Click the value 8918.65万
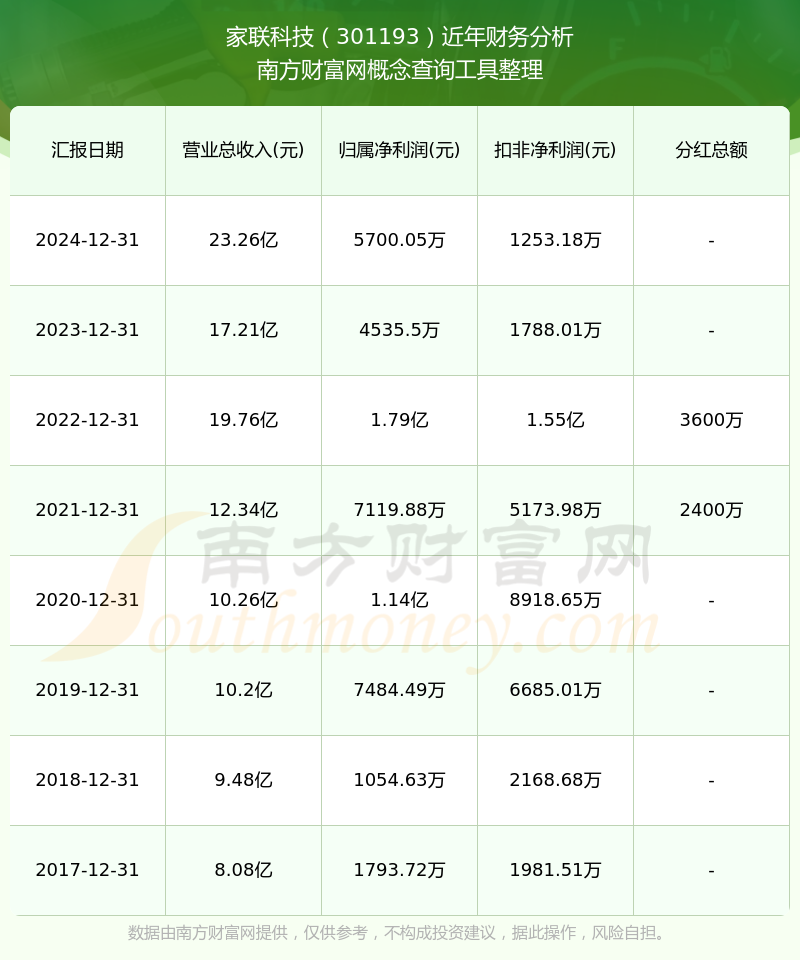The height and width of the screenshot is (960, 800). point(555,600)
